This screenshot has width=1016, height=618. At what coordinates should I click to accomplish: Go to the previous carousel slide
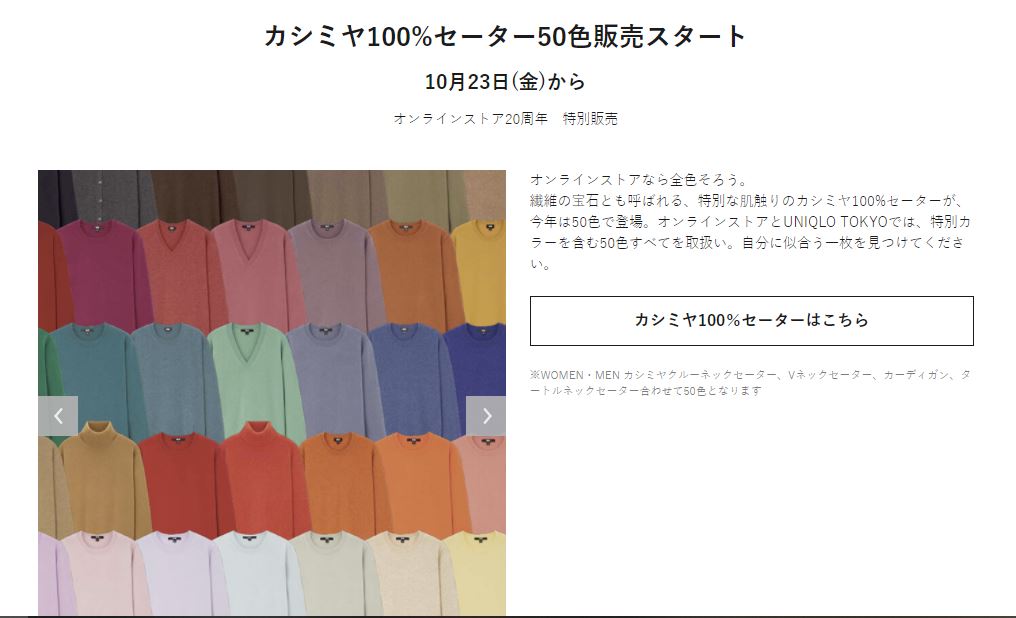click(58, 416)
